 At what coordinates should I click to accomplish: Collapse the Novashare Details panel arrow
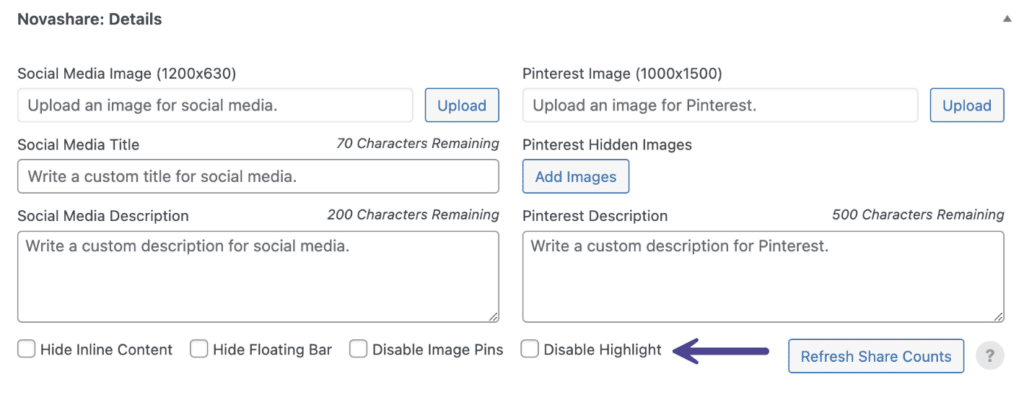[1006, 20]
